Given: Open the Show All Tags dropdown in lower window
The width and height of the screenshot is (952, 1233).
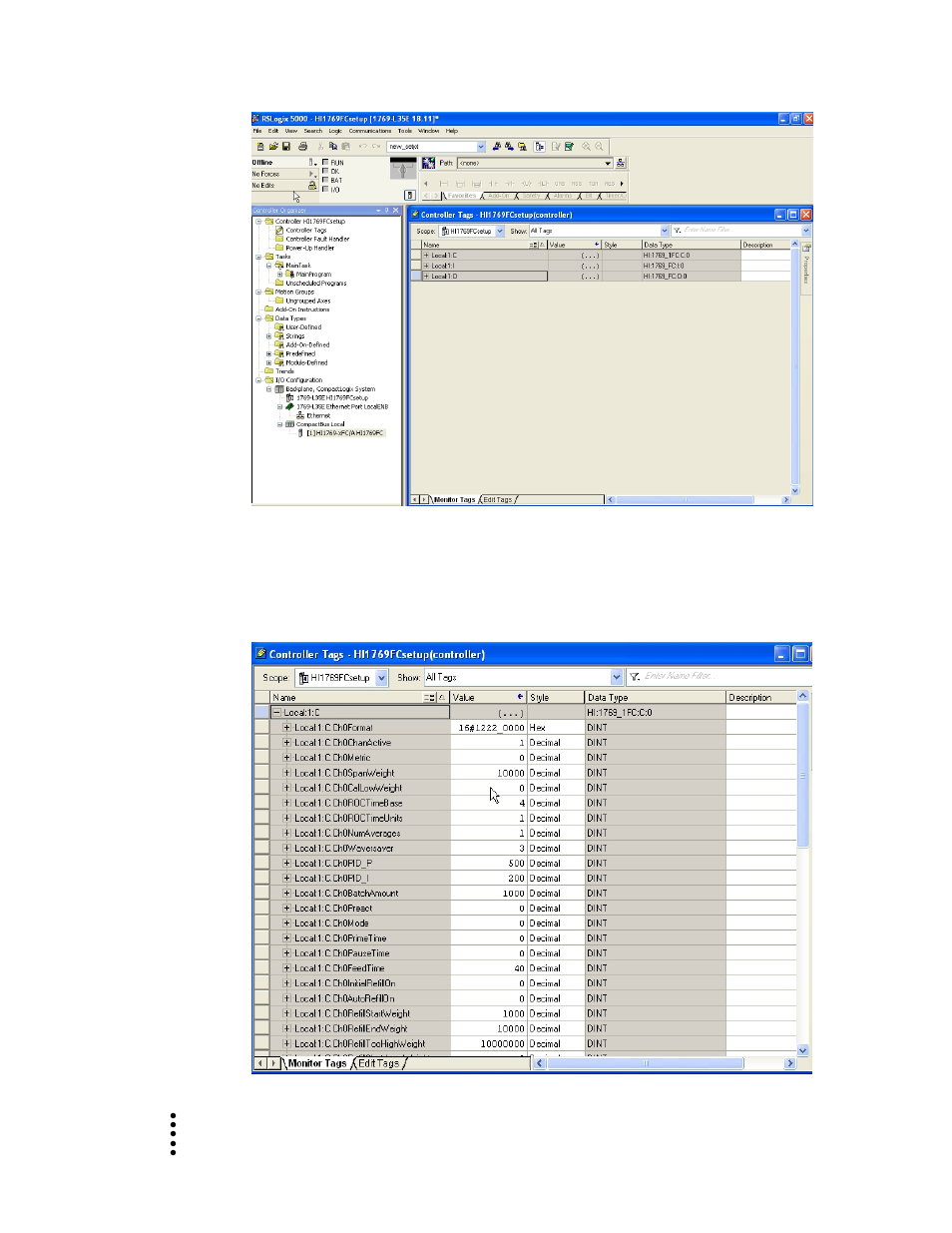Looking at the screenshot, I should [x=616, y=678].
